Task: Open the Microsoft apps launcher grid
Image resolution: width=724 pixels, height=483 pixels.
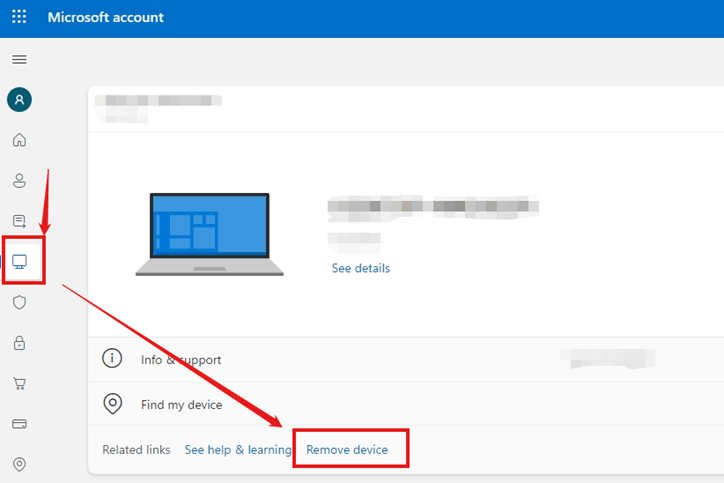Action: coord(19,17)
